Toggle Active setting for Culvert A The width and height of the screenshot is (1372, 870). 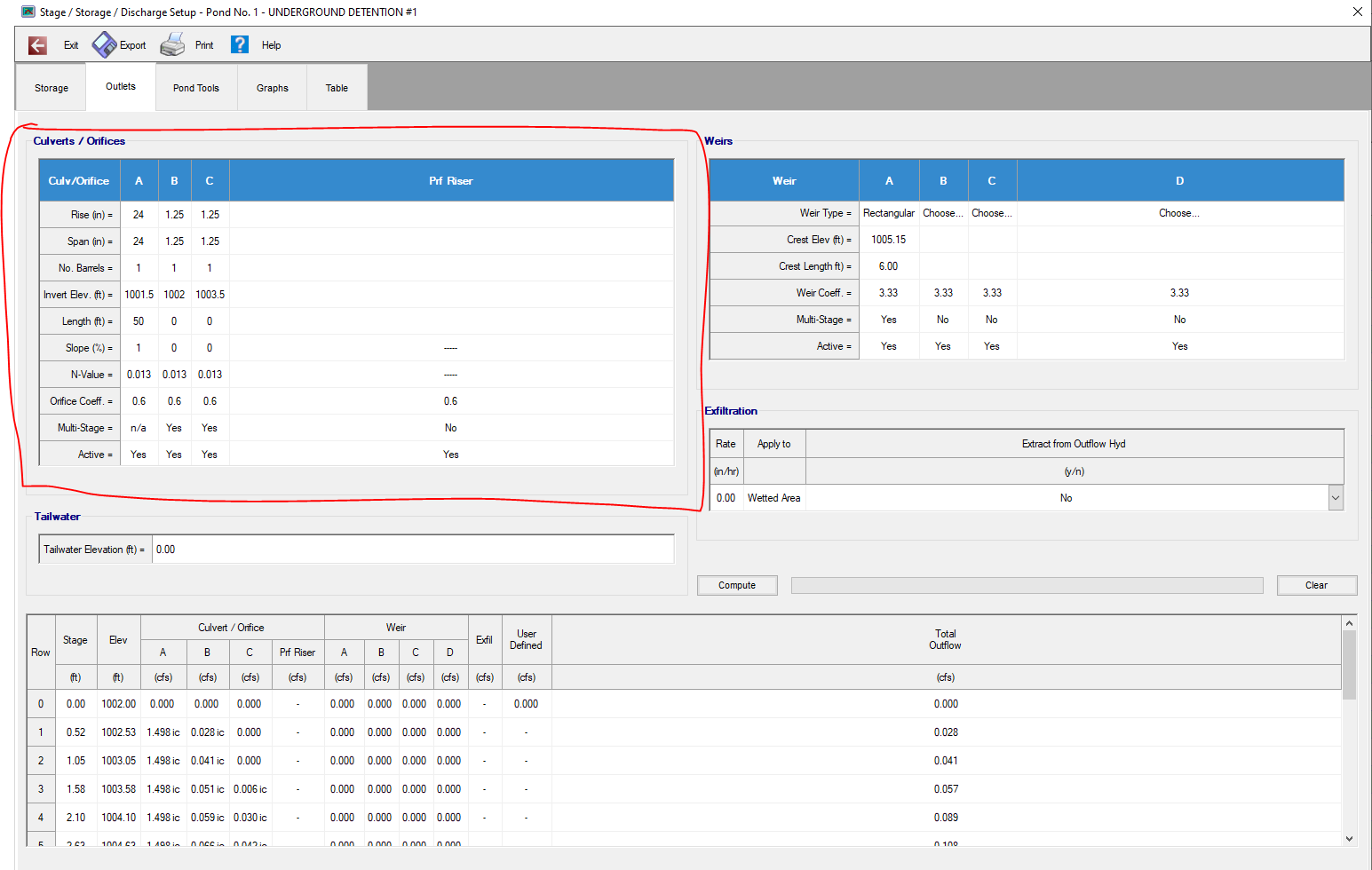coord(139,454)
